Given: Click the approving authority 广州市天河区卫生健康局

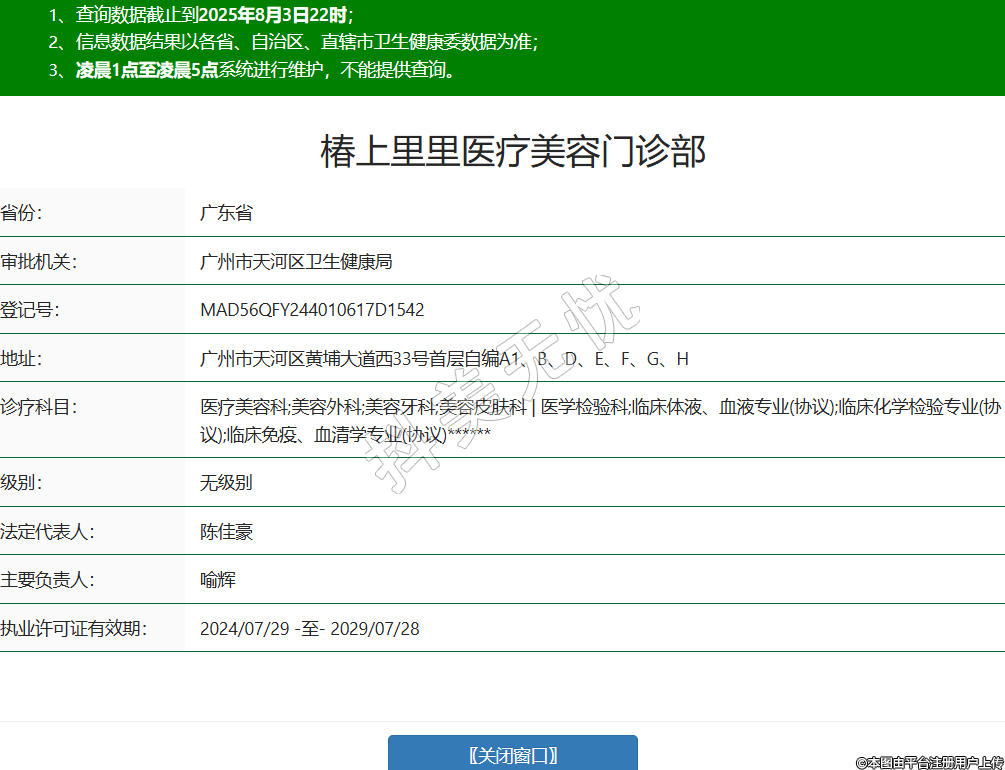Looking at the screenshot, I should click(296, 262).
